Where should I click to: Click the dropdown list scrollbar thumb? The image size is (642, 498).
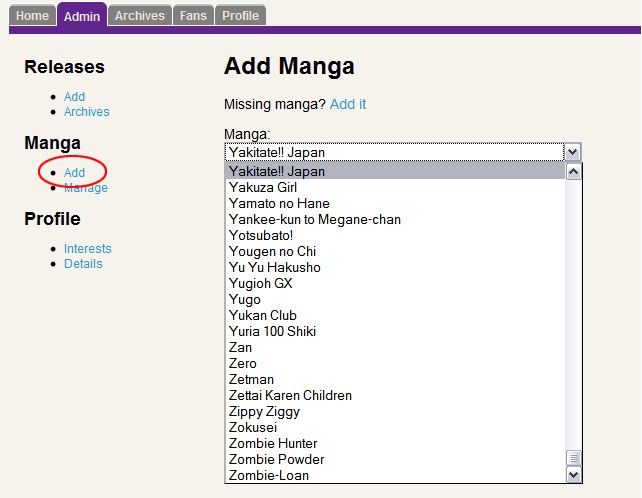pyautogui.click(x=573, y=458)
